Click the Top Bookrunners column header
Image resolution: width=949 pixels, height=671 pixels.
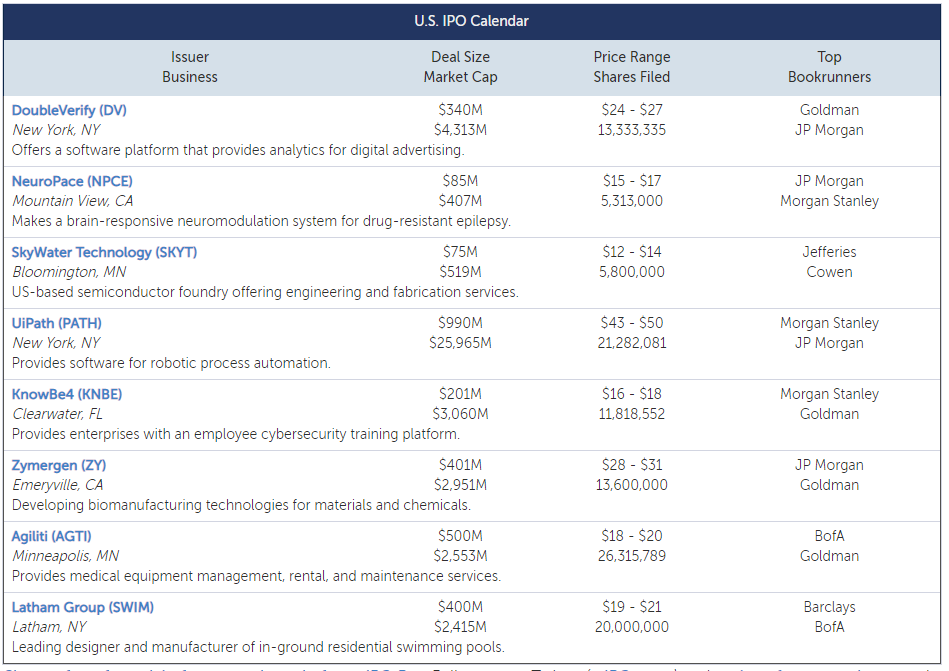pyautogui.click(x=829, y=67)
